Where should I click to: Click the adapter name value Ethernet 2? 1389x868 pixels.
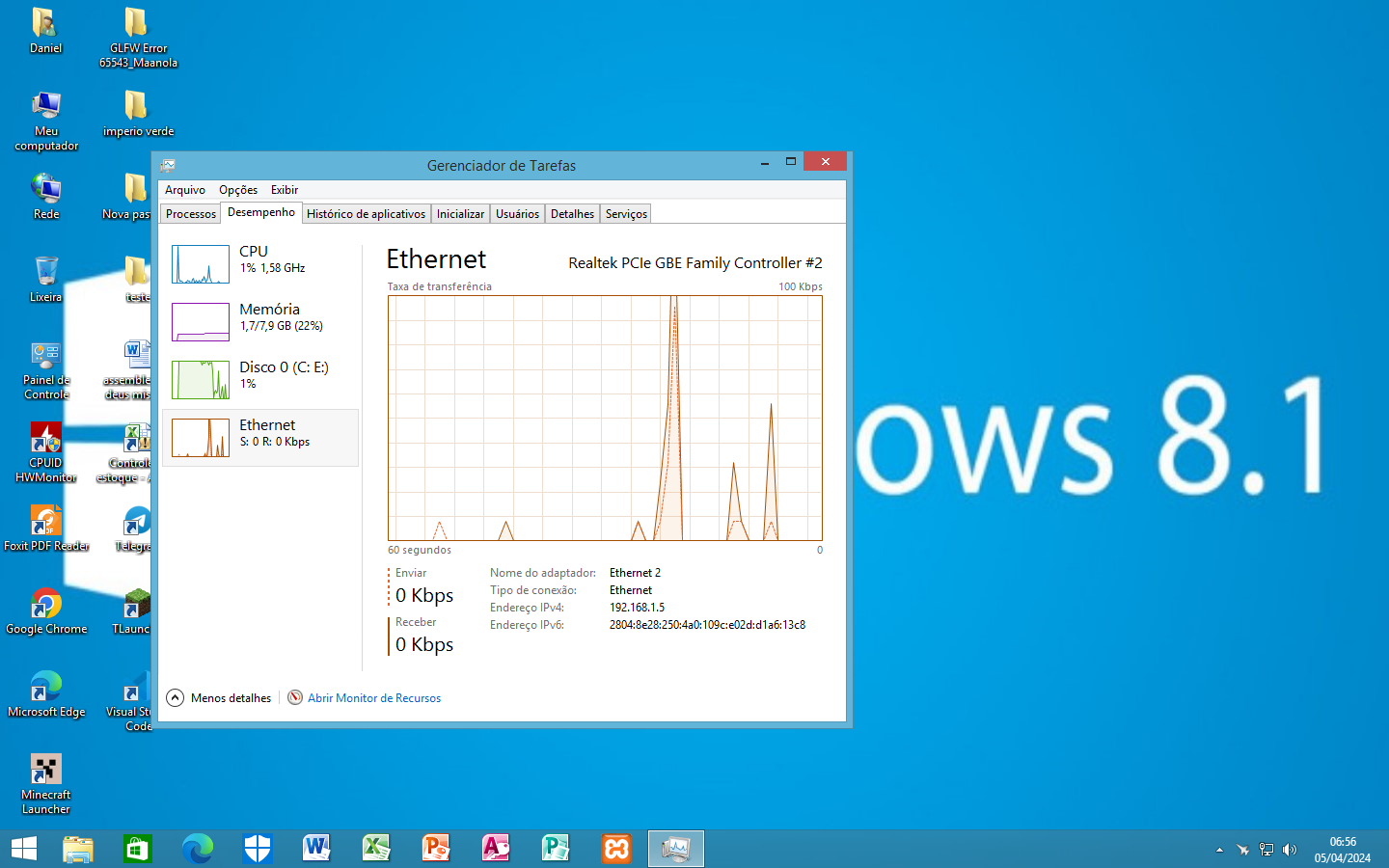[635, 573]
